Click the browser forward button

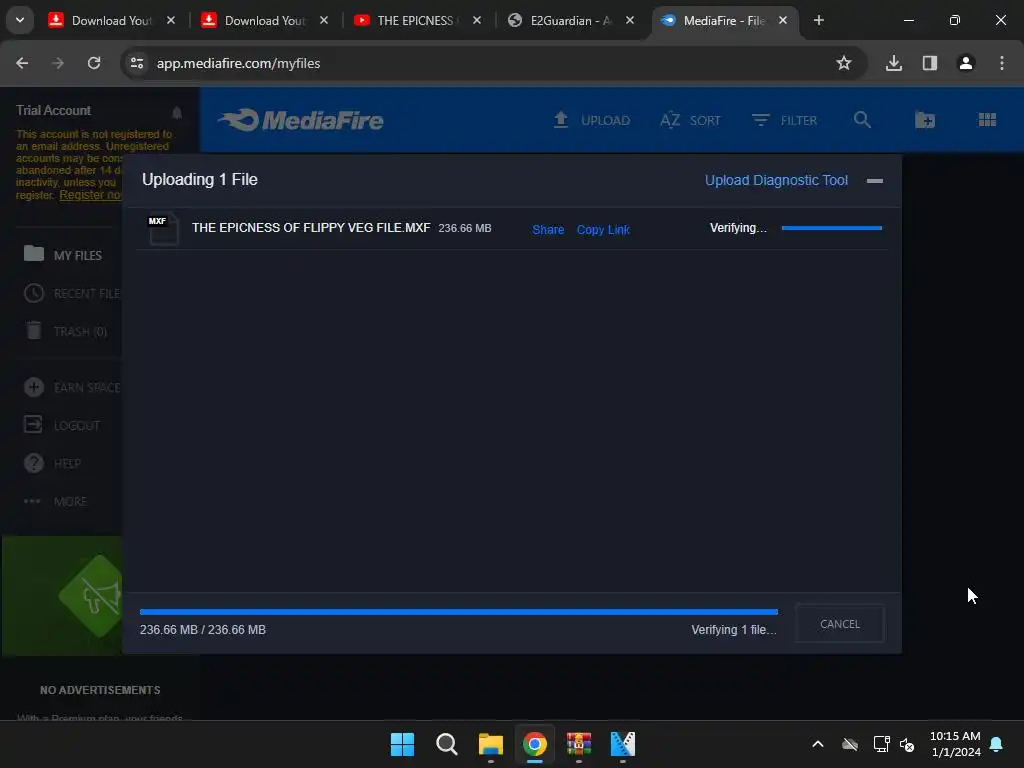[x=58, y=63]
